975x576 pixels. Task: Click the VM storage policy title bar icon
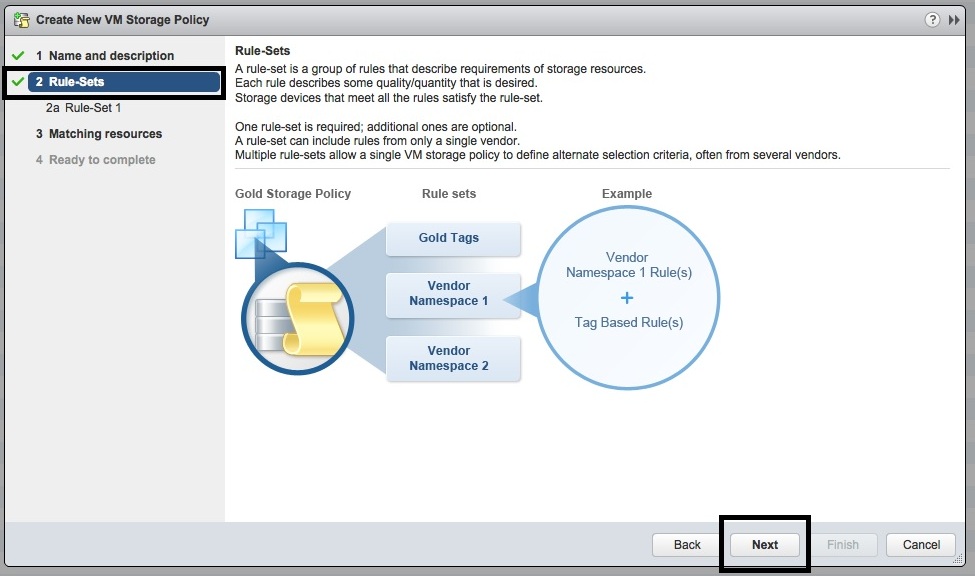tap(21, 20)
